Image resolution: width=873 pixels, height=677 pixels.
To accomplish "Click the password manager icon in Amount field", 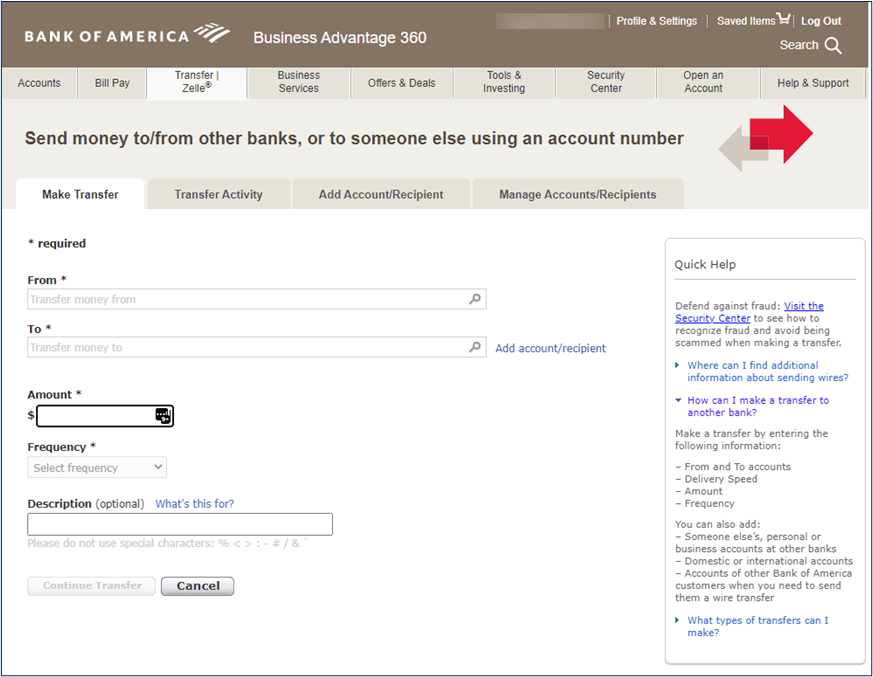I will coord(163,416).
